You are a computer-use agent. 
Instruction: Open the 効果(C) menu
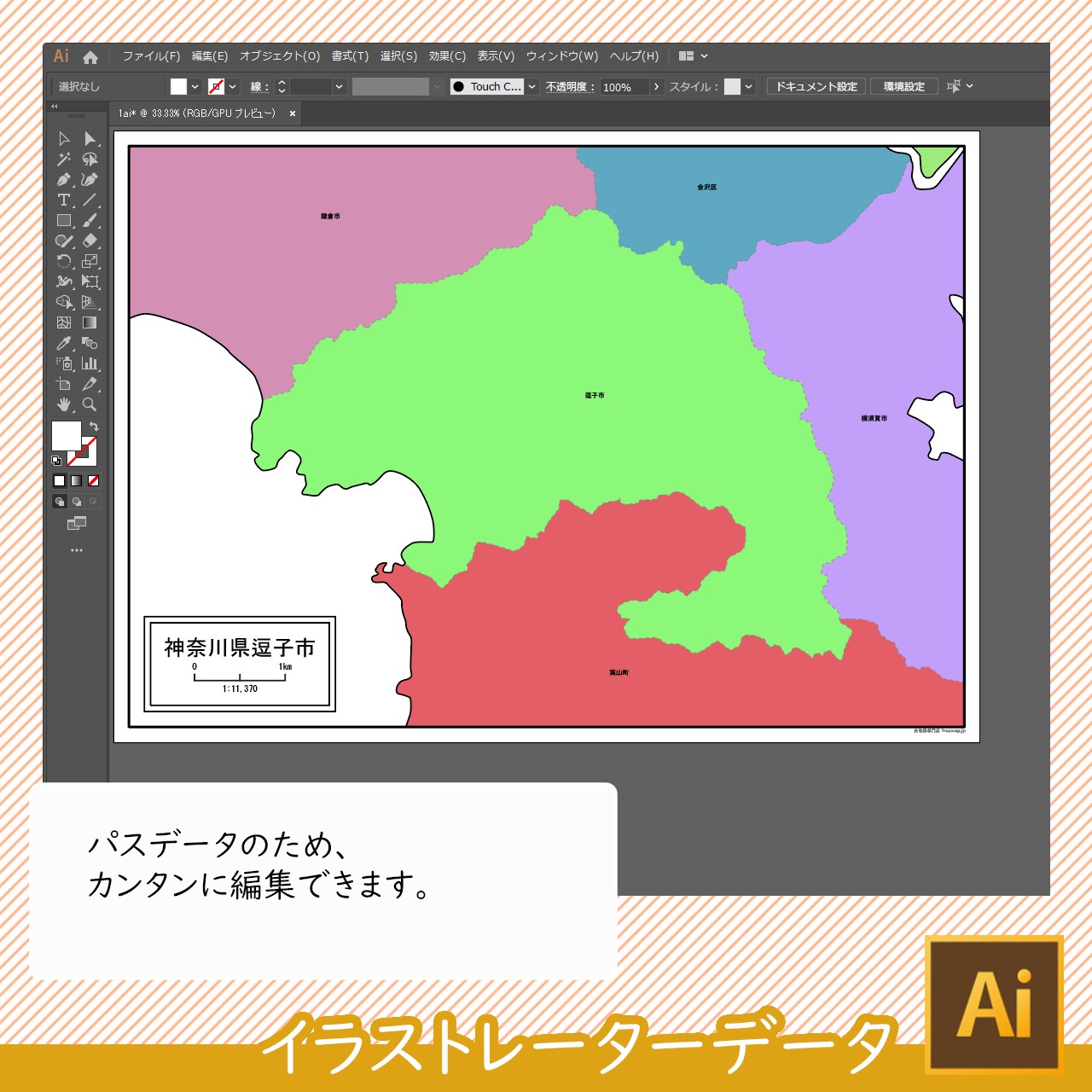tap(447, 56)
